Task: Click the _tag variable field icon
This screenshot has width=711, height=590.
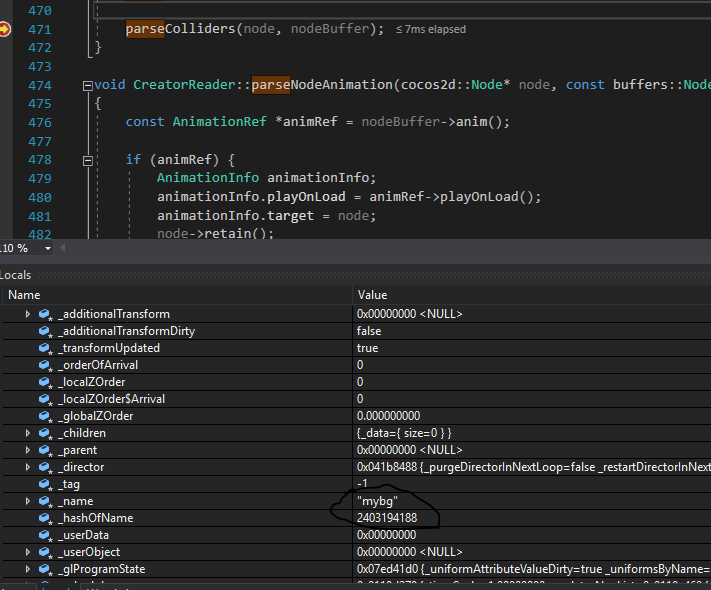Action: [x=46, y=484]
